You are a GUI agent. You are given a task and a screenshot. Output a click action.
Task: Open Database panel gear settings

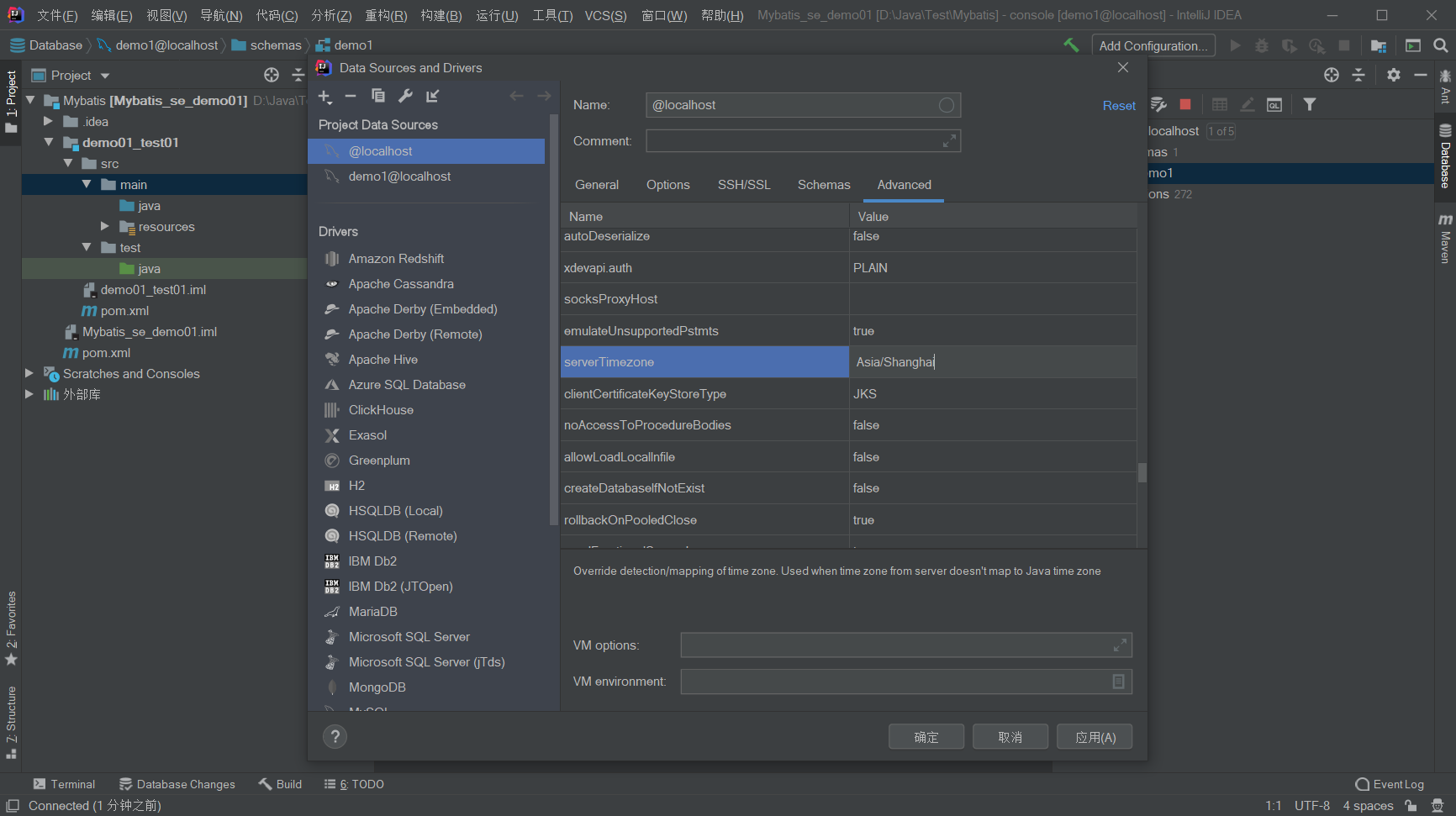tap(1394, 75)
